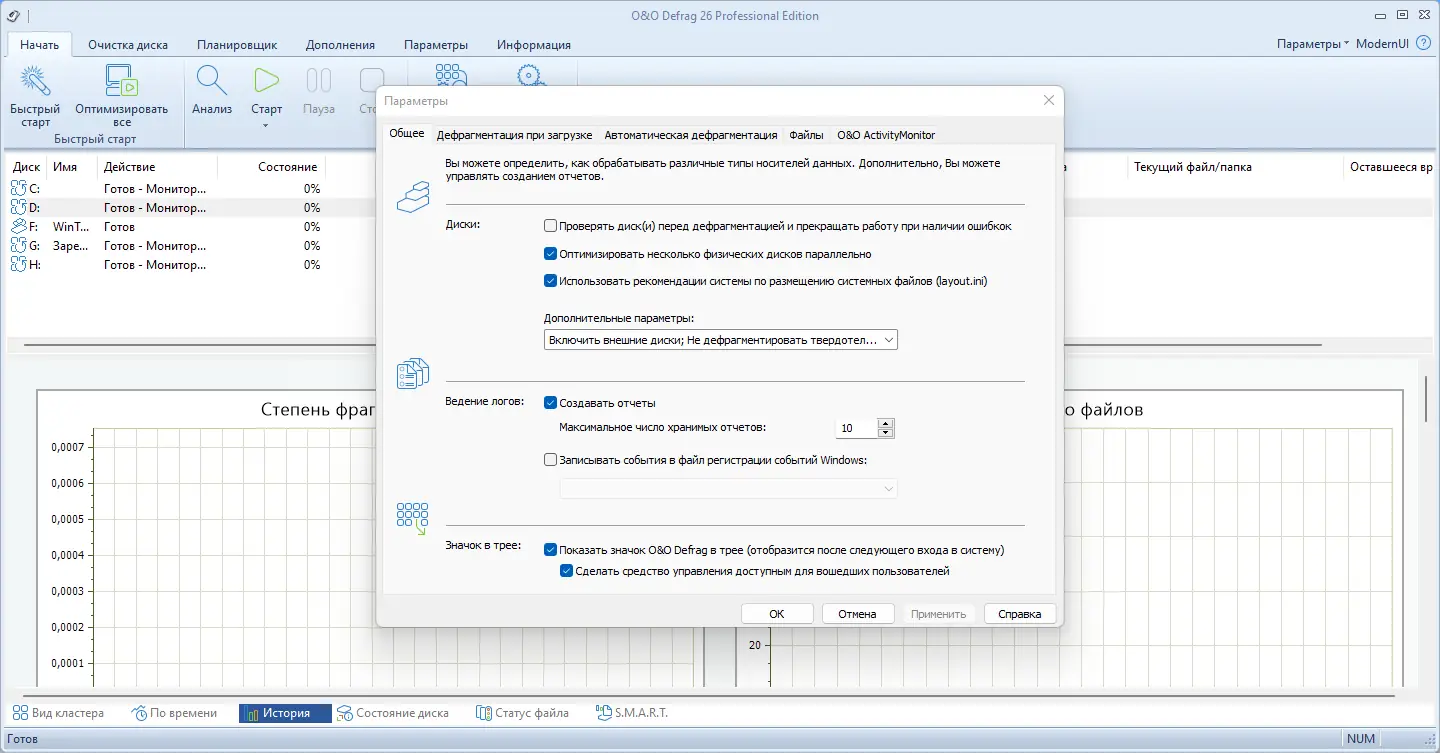Viewport: 1440px width, 753px height.
Task: Click the Отмена button
Action: (858, 614)
